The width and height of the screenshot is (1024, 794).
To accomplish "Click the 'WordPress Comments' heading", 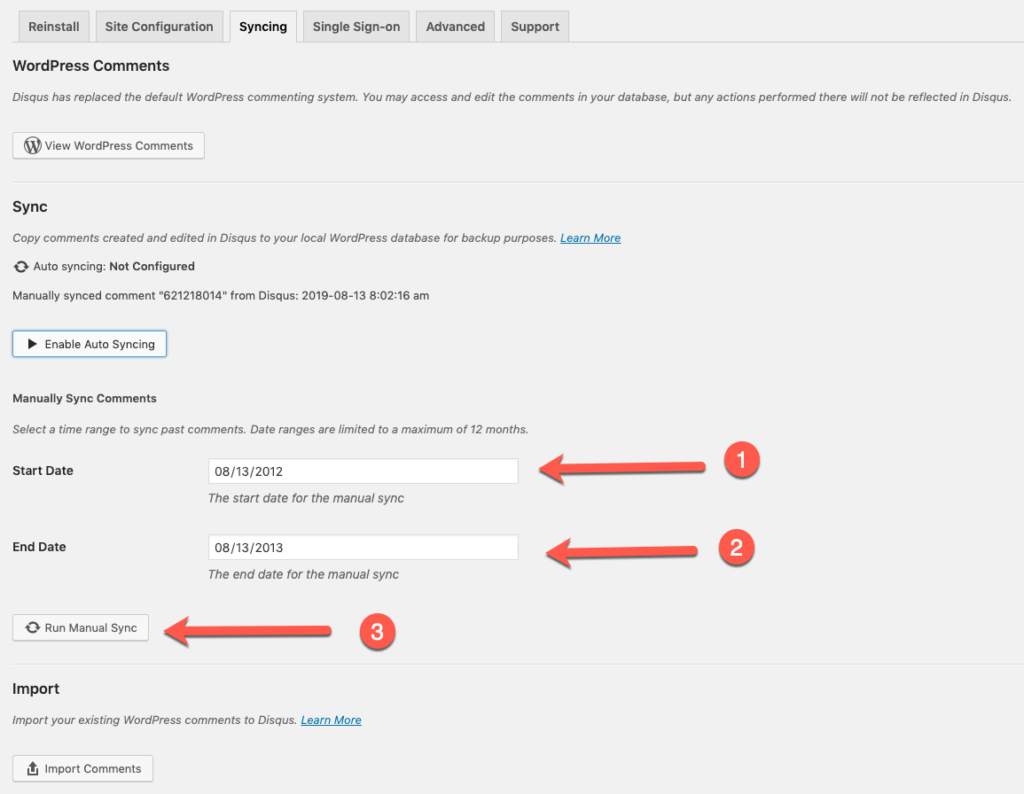I will (x=91, y=66).
